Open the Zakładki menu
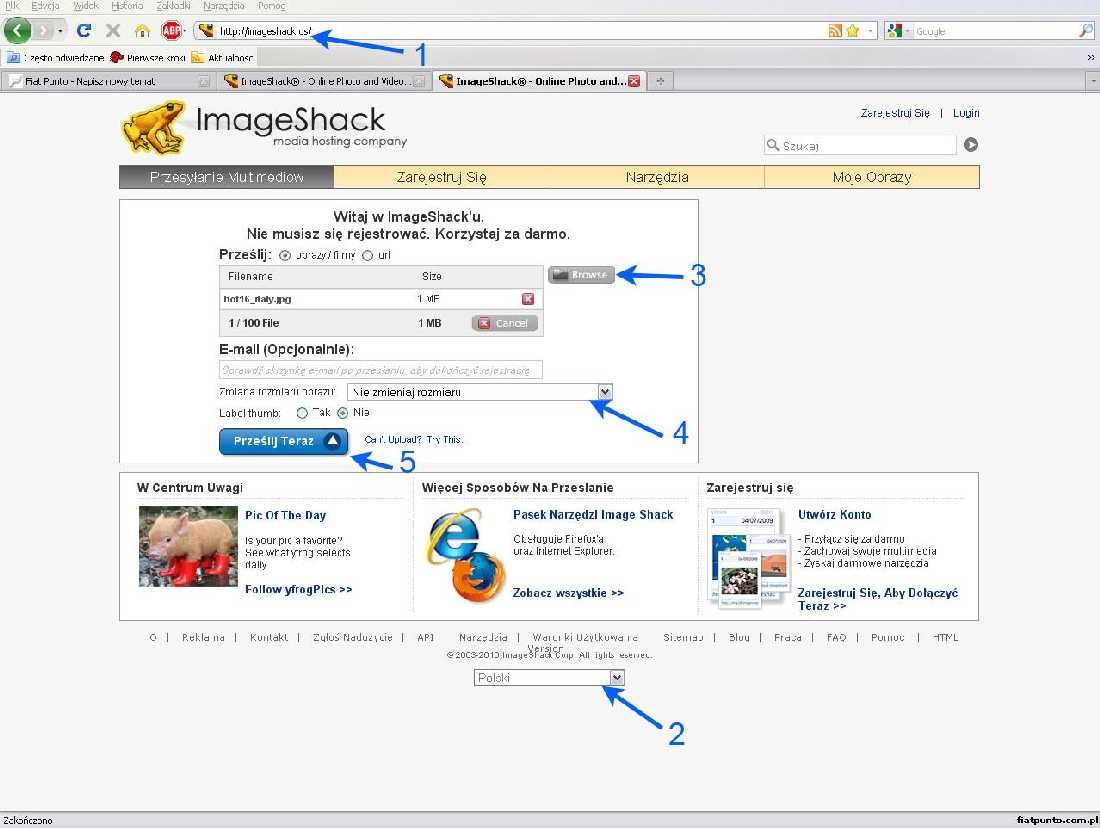 [x=173, y=6]
